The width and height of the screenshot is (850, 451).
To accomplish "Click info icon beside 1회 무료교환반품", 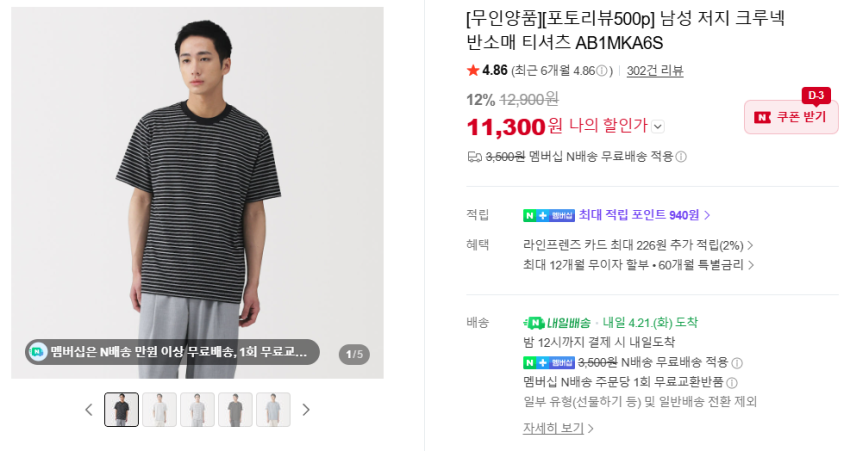I will (732, 383).
